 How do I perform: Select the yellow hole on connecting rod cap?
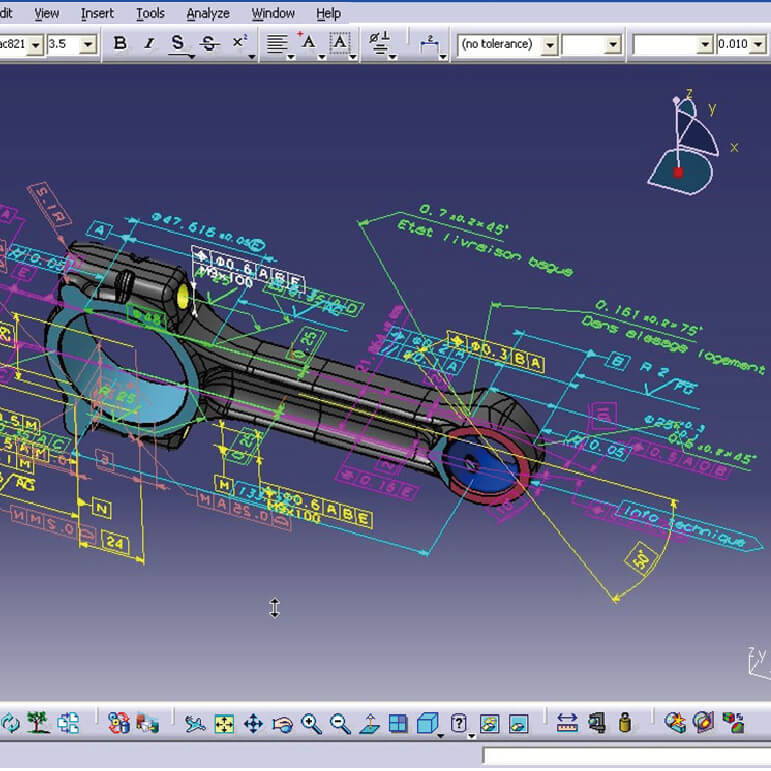tap(182, 295)
